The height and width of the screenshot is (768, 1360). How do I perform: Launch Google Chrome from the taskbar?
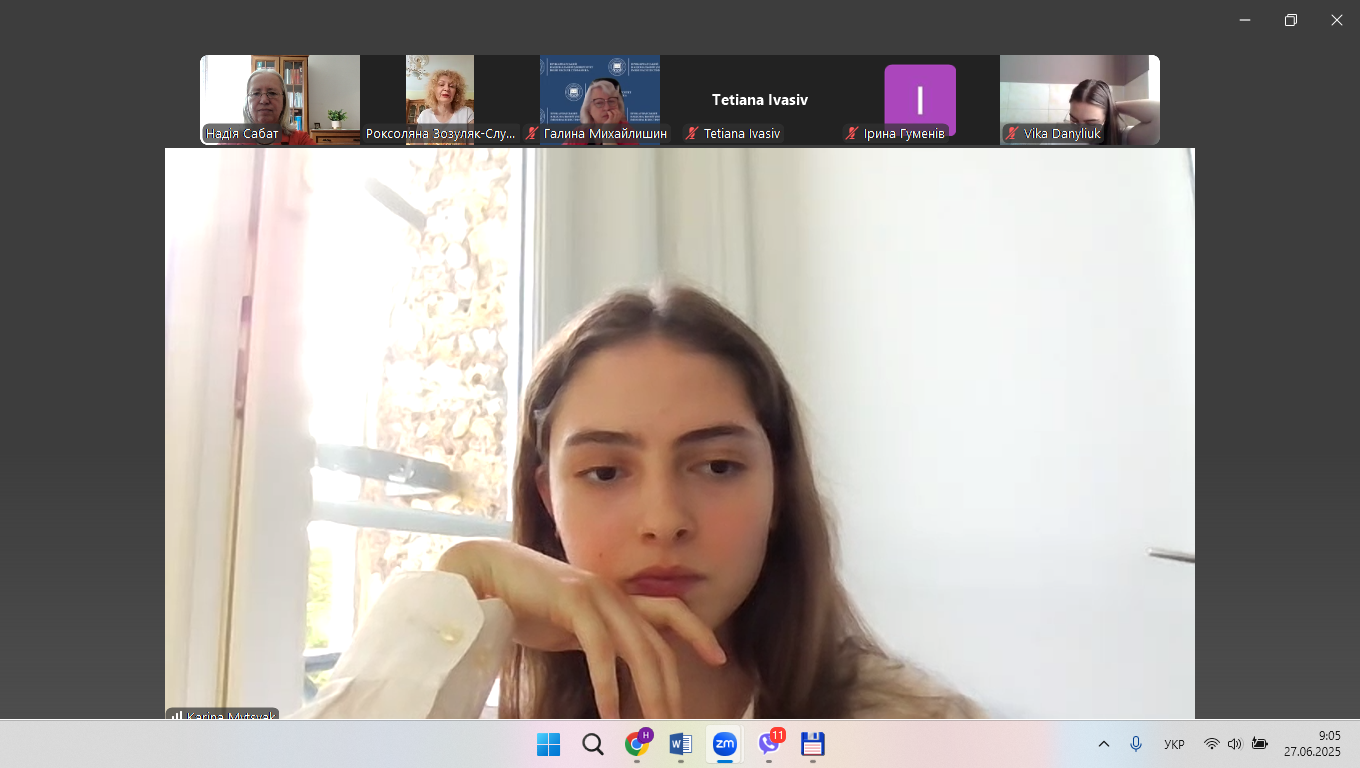click(x=636, y=744)
